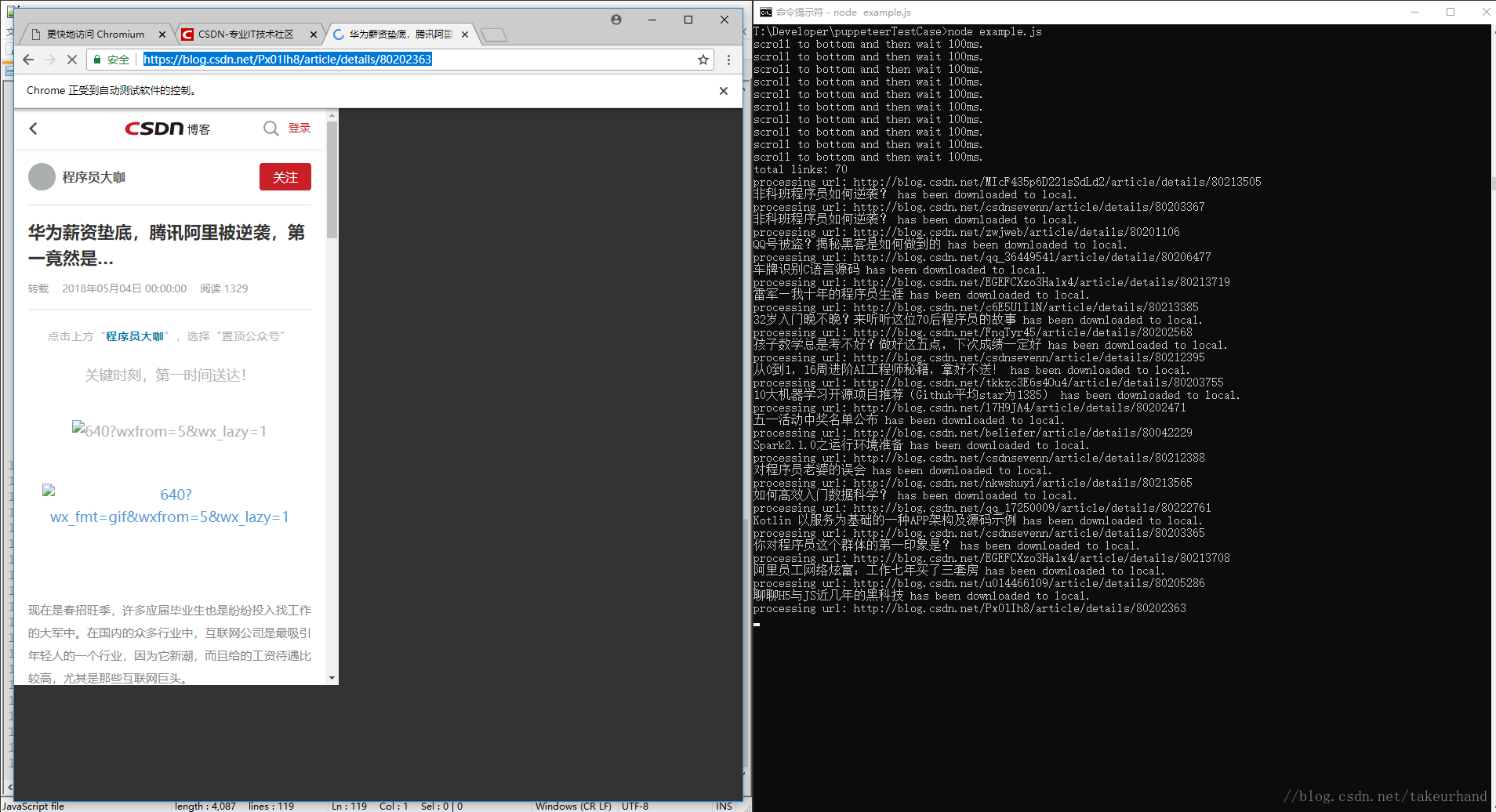The image size is (1496, 812).
Task: Click the CSDN page back chevron
Action: point(33,129)
